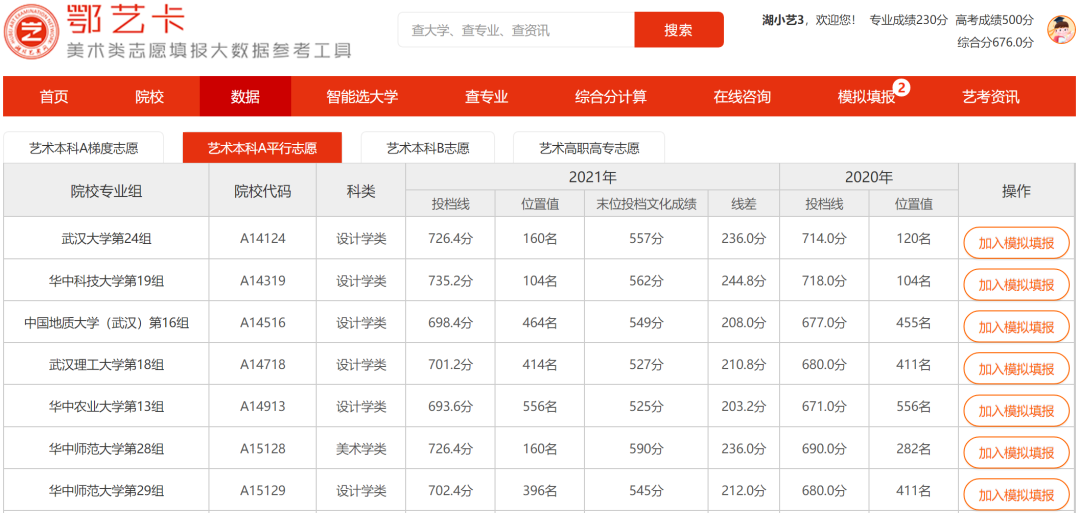Viewport: 1080px width, 513px height.
Task: Add 华中师范大学第28组 to 模拟填报
Action: 1016,452
